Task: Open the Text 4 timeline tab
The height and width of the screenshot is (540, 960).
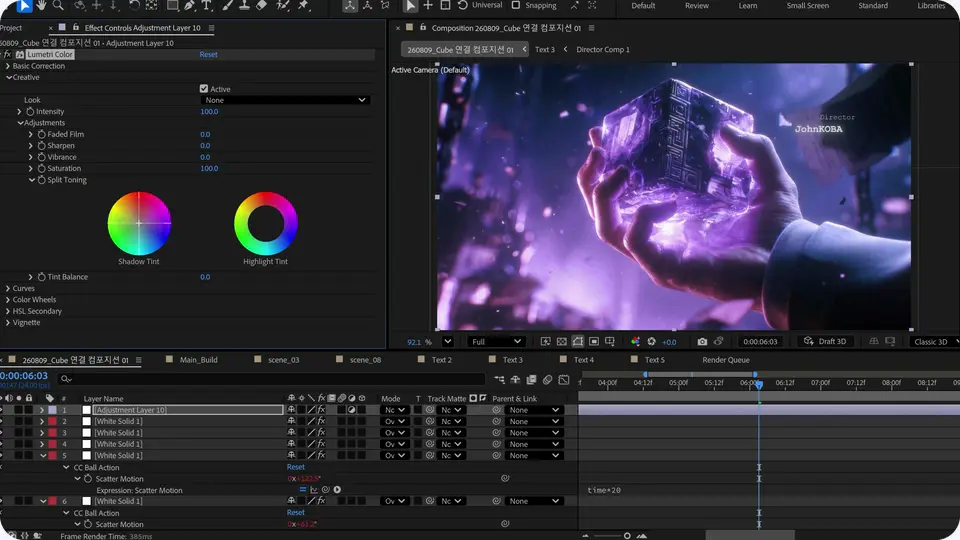Action: pyautogui.click(x=583, y=360)
